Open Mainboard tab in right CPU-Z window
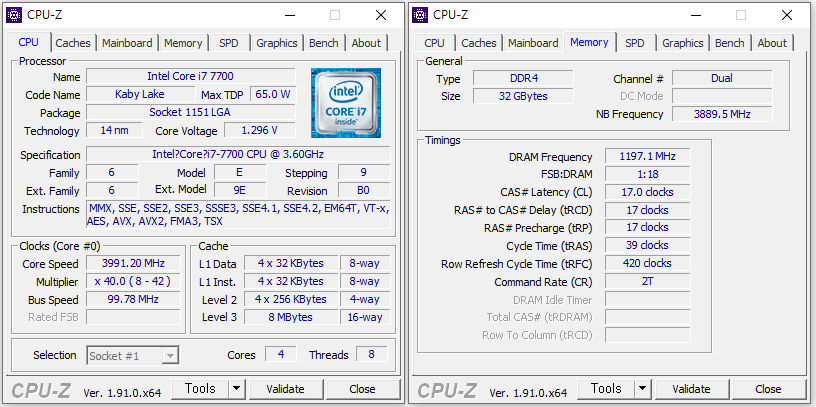 [x=533, y=43]
